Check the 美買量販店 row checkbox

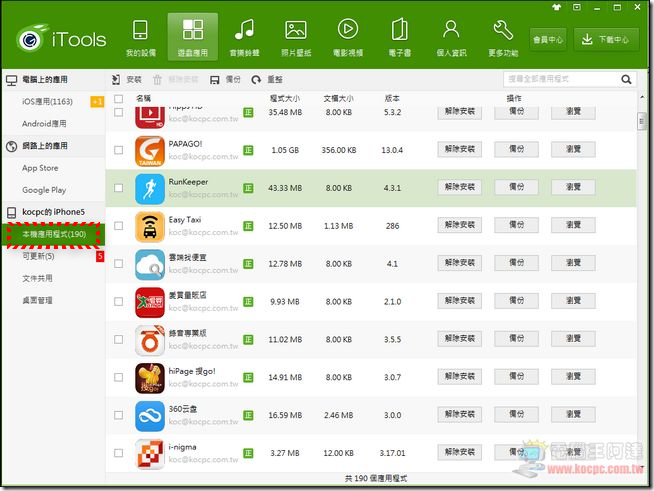click(118, 301)
